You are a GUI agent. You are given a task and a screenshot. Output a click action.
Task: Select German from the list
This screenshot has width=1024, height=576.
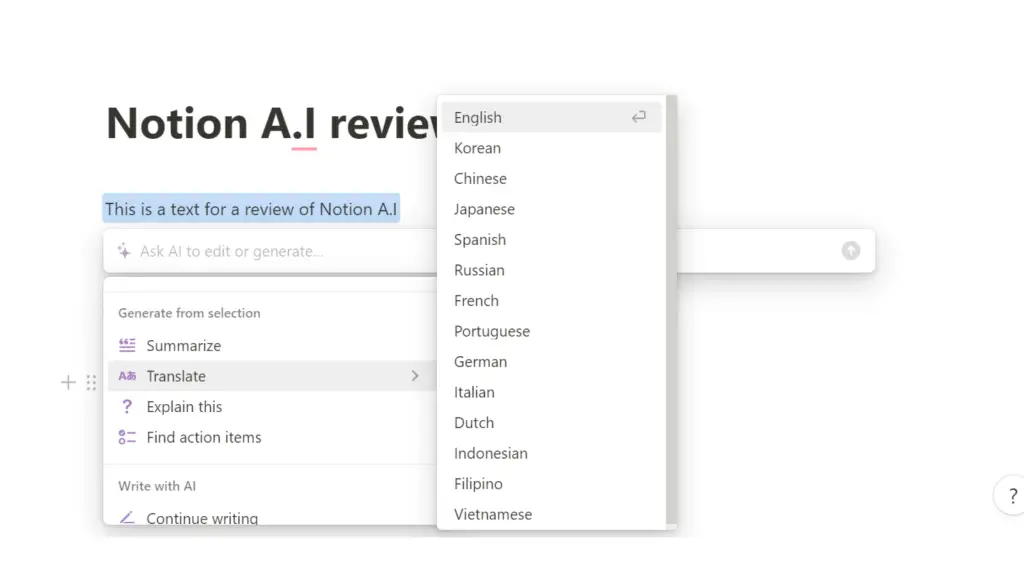551,361
